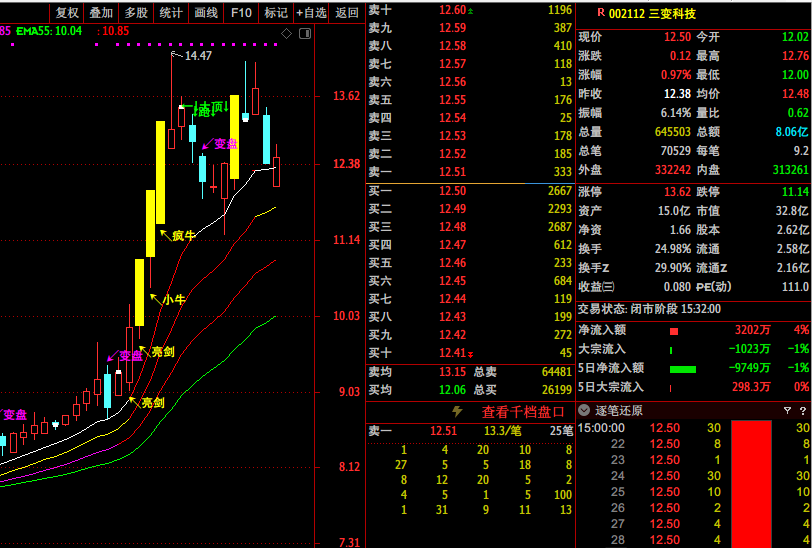Select stock title 002112 三变科技
This screenshot has width=812, height=548.
[652, 14]
